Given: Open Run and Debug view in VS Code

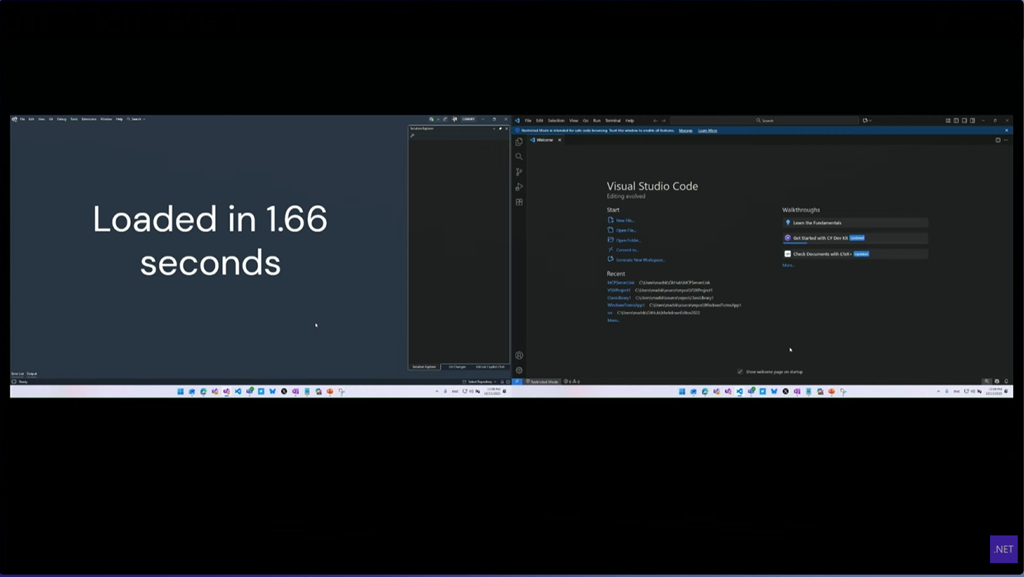Looking at the screenshot, I should [519, 187].
